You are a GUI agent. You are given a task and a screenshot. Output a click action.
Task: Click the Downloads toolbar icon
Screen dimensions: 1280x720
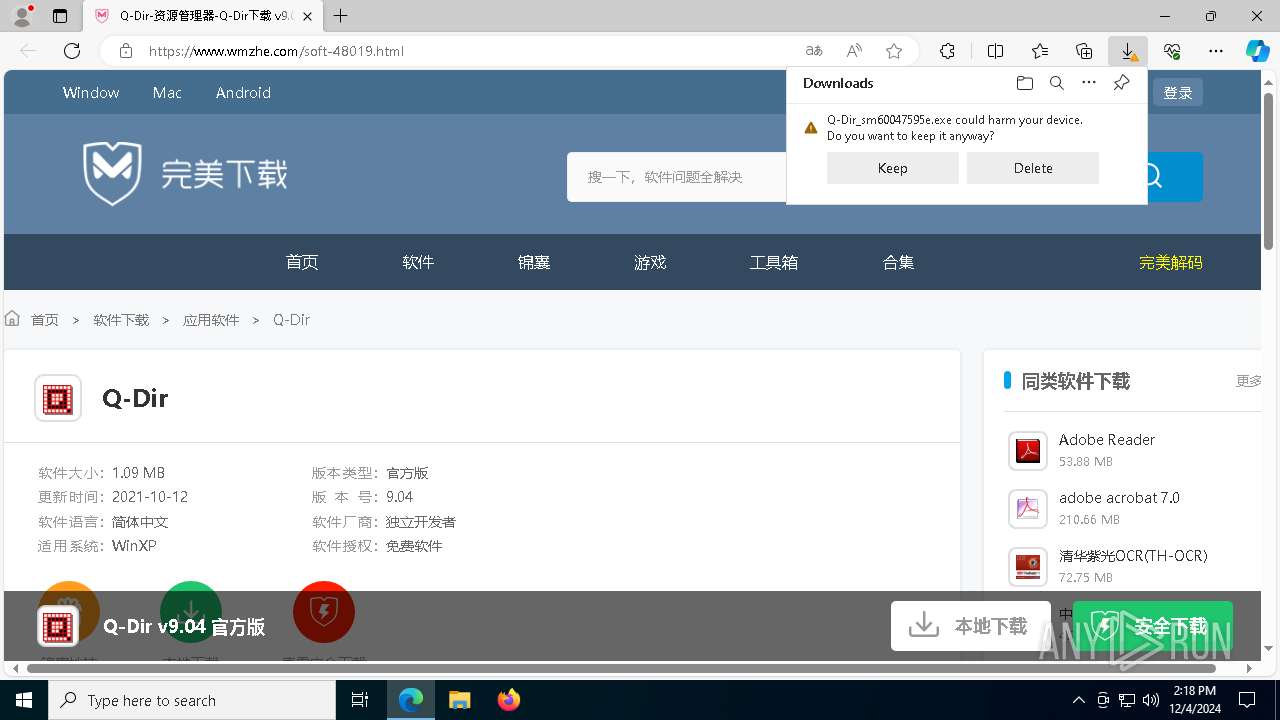pyautogui.click(x=1128, y=51)
